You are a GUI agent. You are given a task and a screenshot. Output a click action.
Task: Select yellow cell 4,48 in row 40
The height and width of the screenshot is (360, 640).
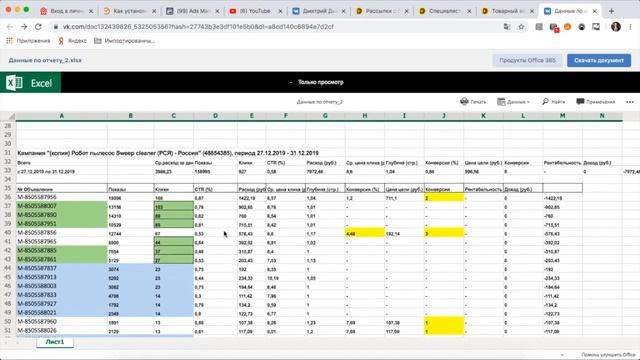click(x=364, y=233)
